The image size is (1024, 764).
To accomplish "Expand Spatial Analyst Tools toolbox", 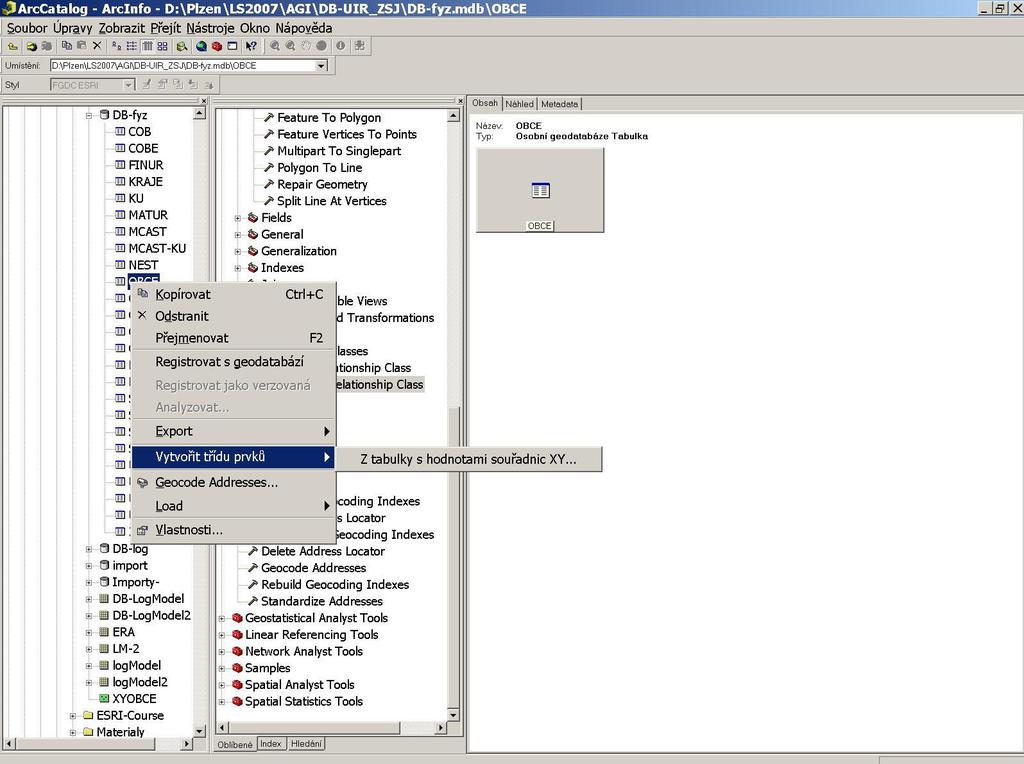I will tap(222, 685).
